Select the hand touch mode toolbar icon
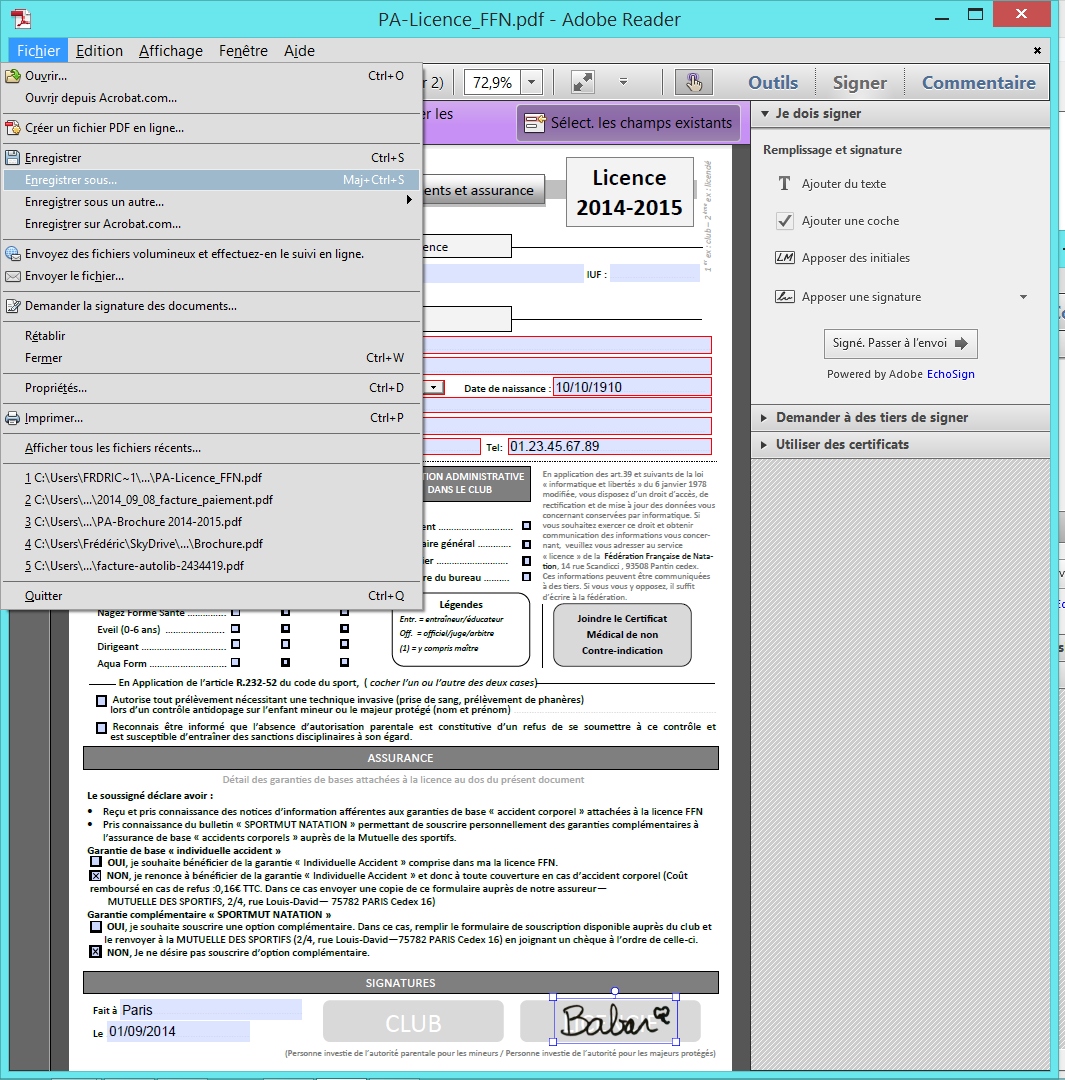 tap(693, 82)
